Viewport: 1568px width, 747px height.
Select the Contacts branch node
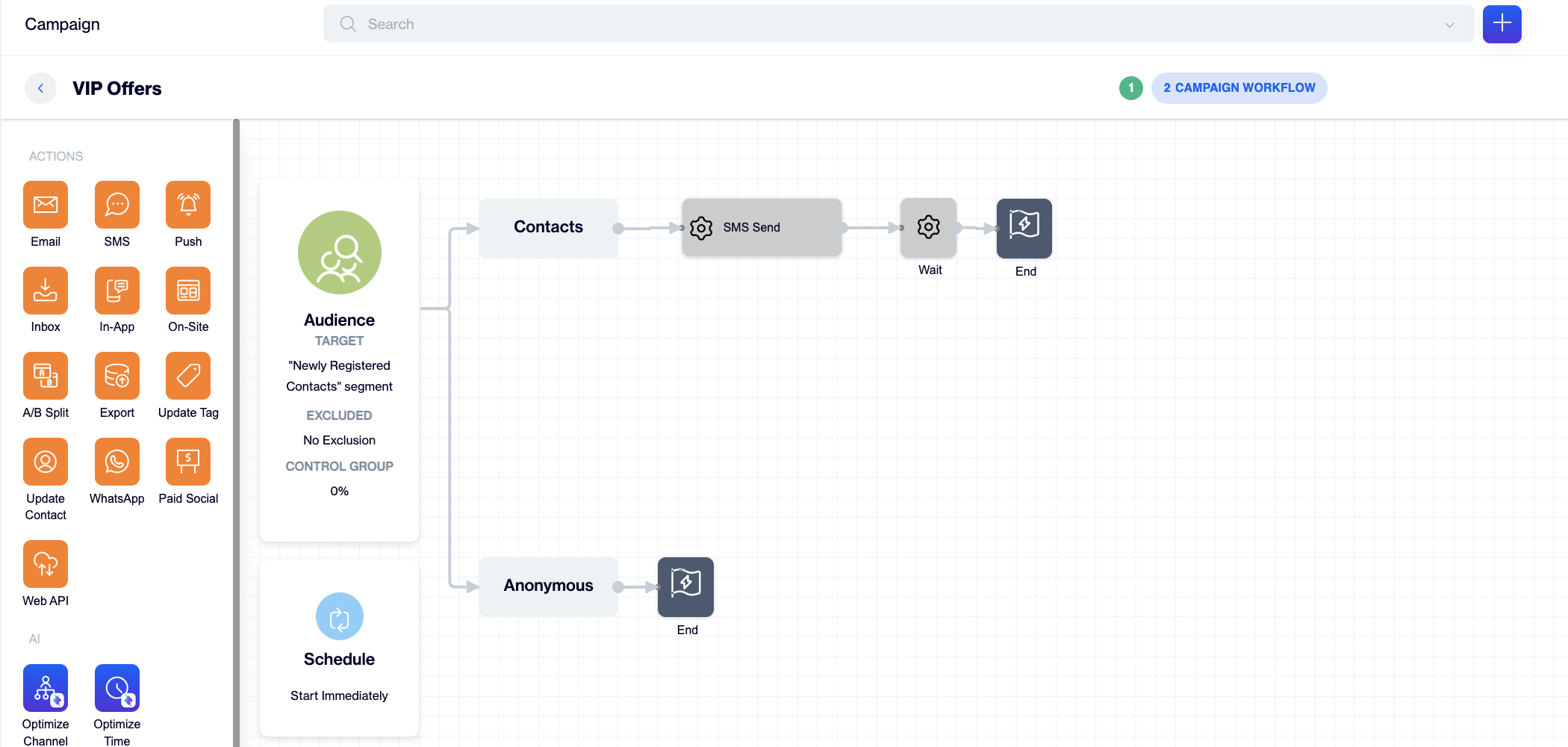click(549, 228)
